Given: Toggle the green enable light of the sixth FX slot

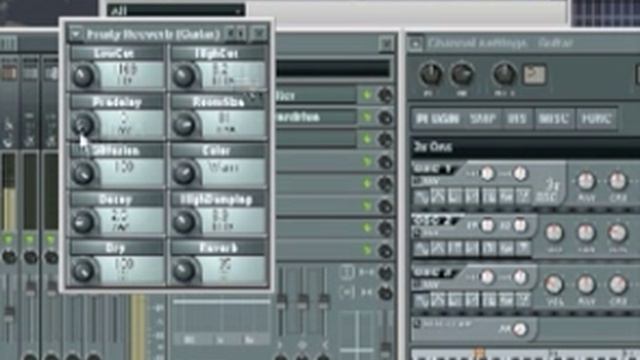Looking at the screenshot, I should (x=367, y=206).
